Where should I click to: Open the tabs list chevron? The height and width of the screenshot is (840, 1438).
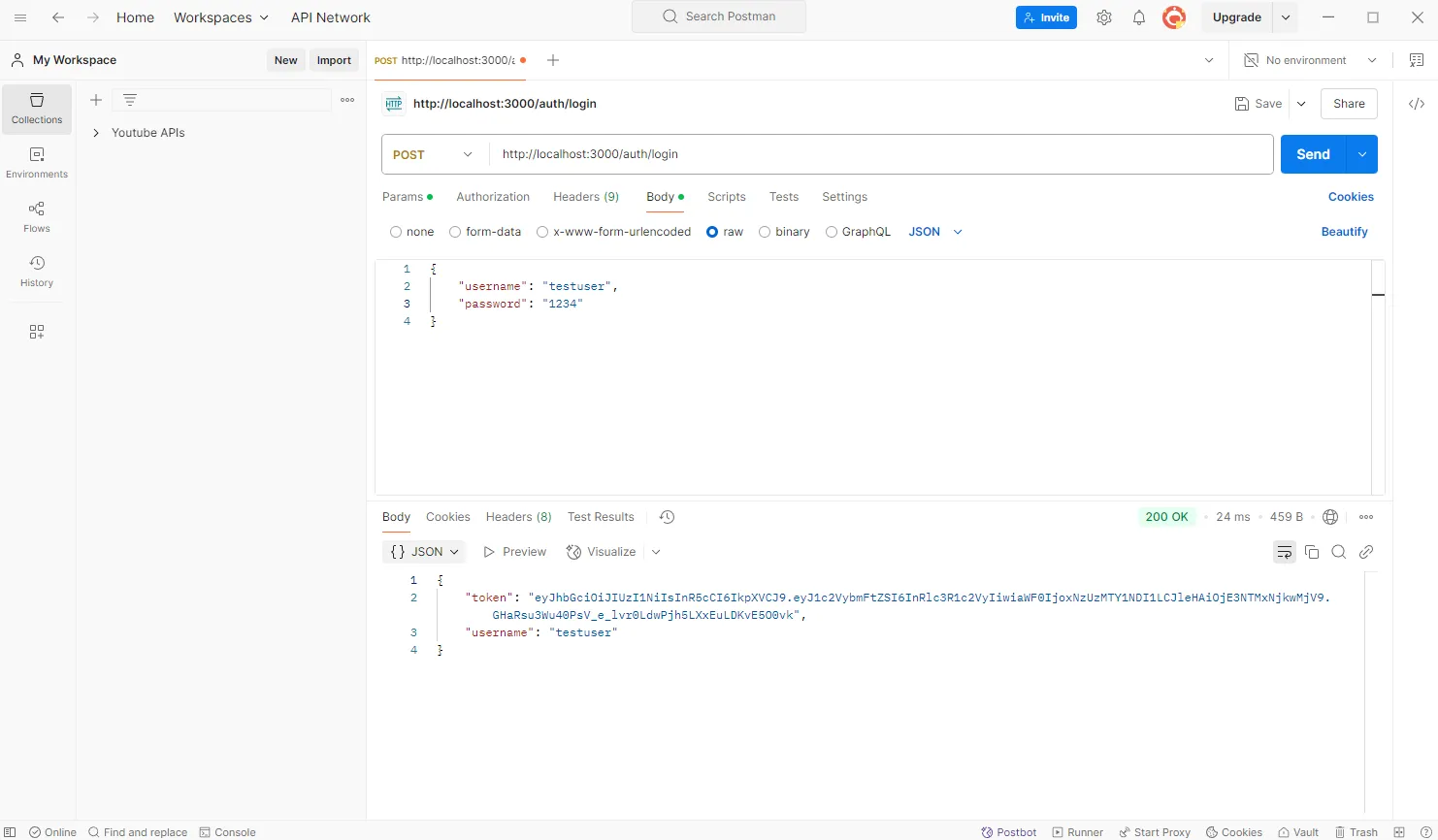point(1209,60)
